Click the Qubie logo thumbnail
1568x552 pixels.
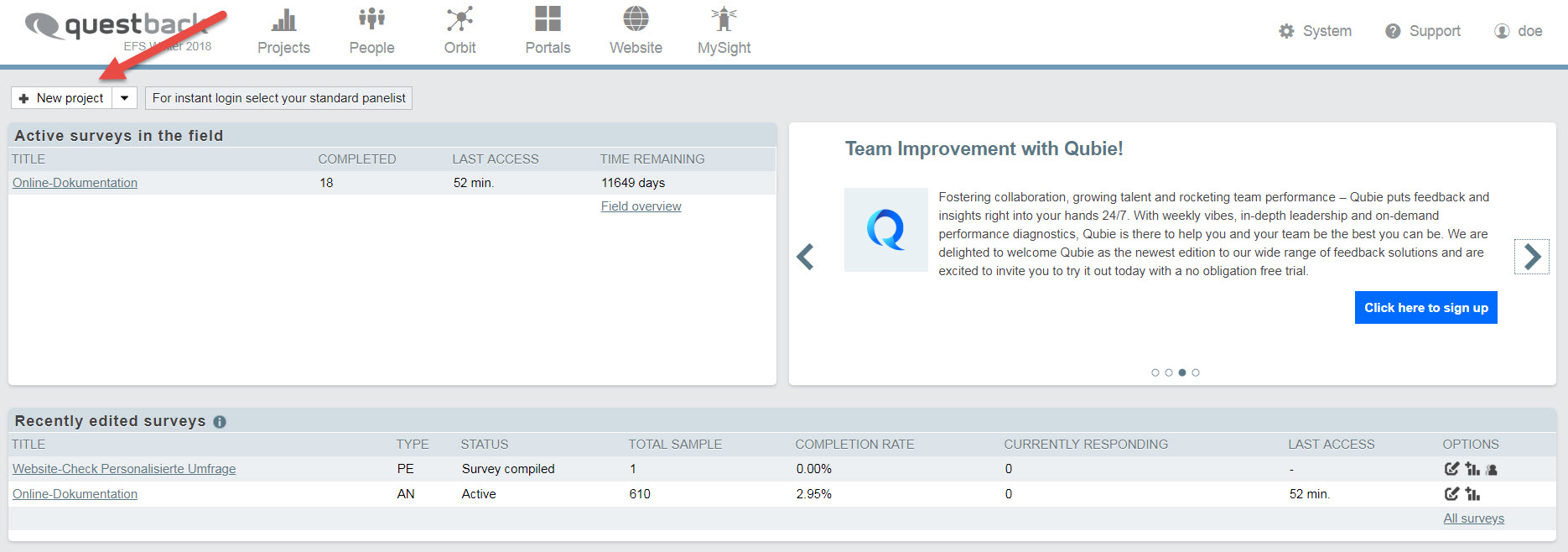[x=885, y=230]
